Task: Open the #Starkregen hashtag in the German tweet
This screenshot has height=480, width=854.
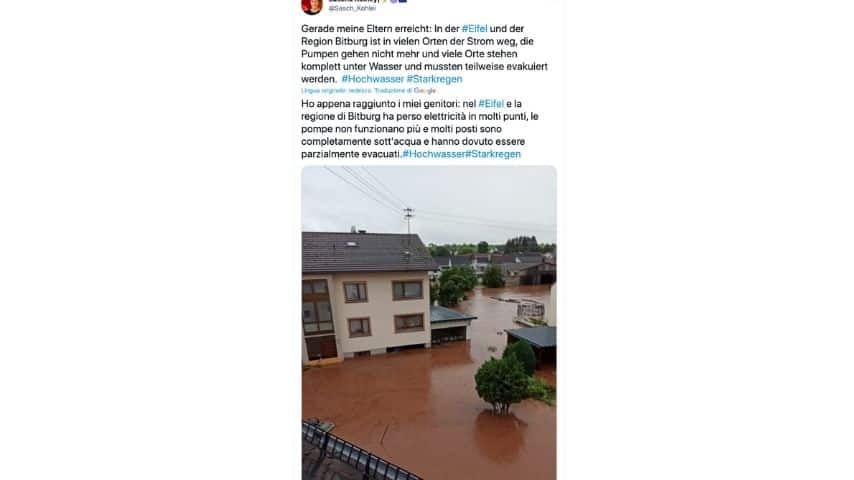Action: [x=435, y=79]
